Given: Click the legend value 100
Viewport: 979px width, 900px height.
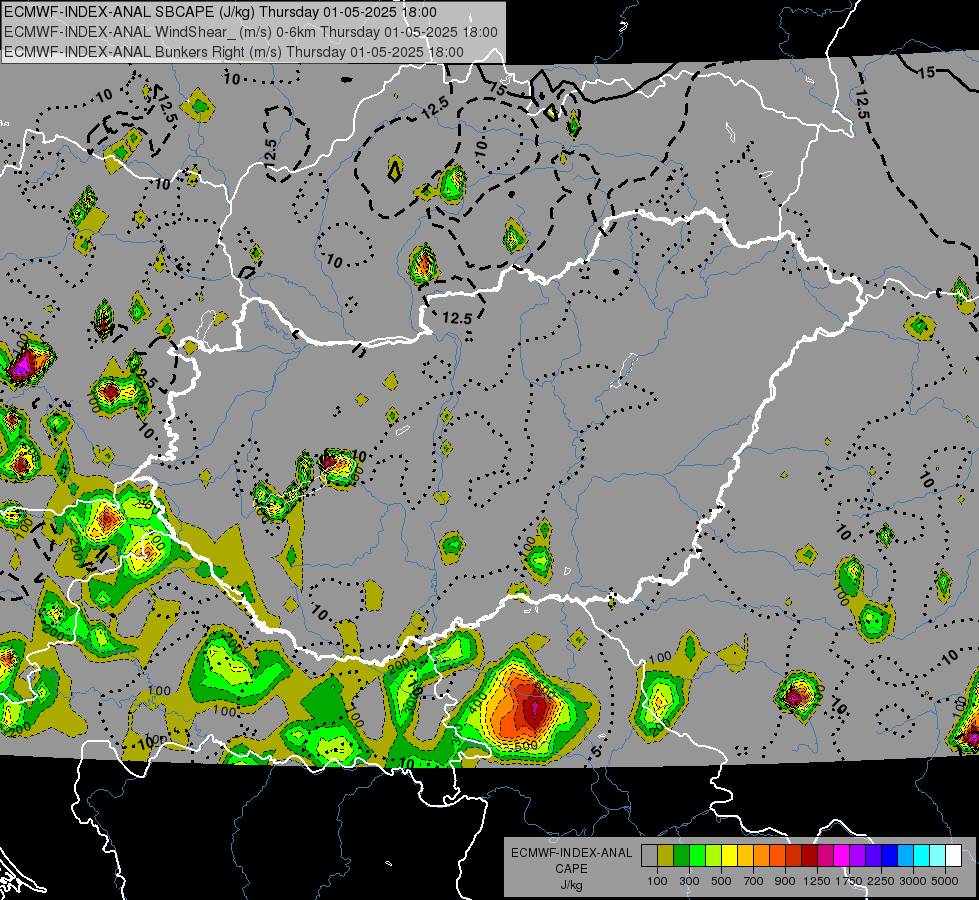Looking at the screenshot, I should click(x=657, y=881).
